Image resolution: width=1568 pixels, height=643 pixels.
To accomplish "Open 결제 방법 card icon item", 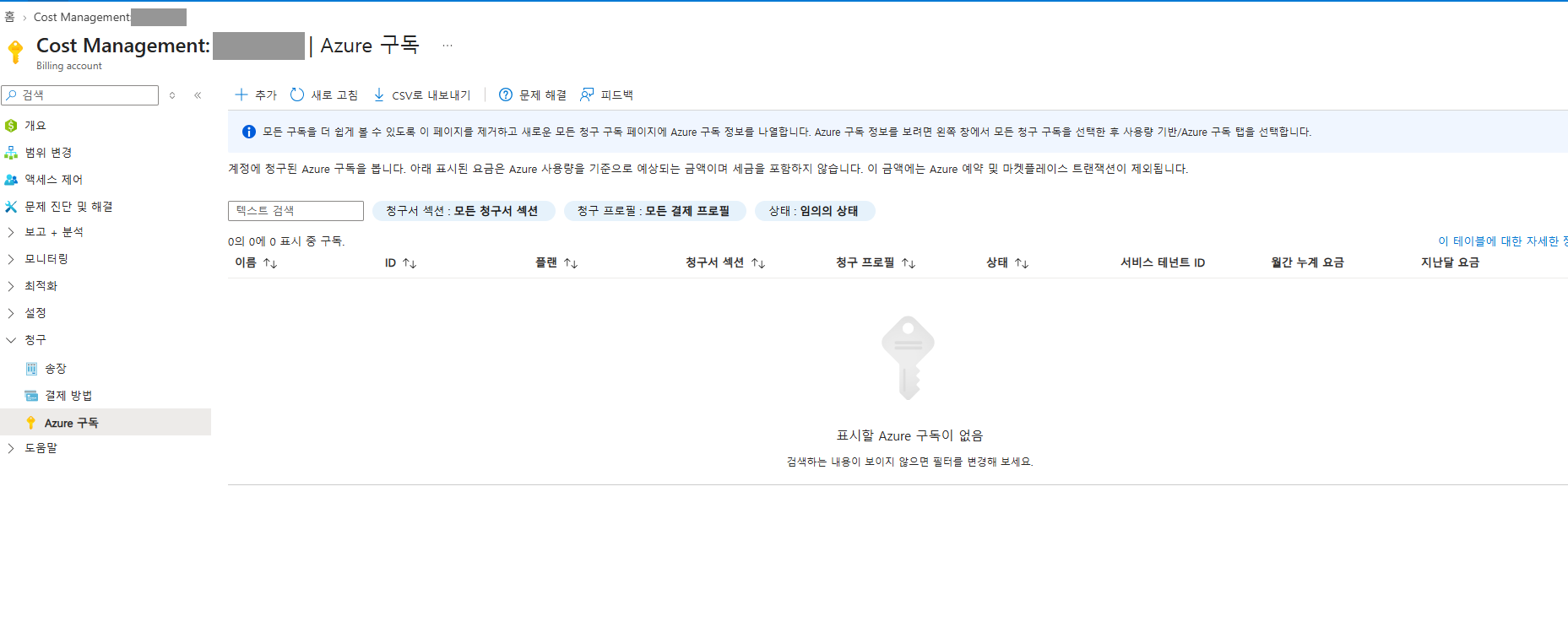I will [x=31, y=396].
